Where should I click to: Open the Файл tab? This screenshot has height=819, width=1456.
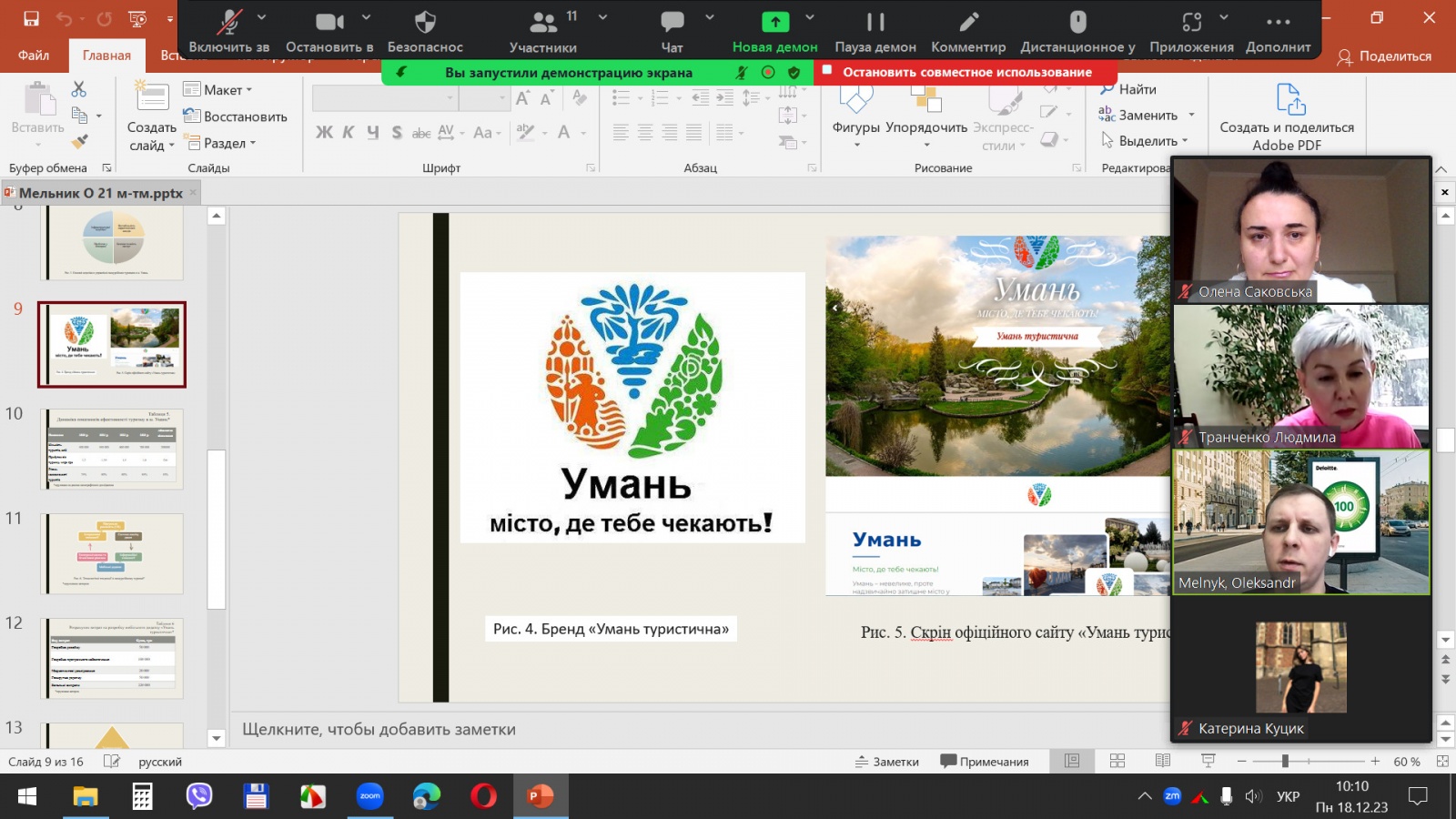tap(34, 56)
